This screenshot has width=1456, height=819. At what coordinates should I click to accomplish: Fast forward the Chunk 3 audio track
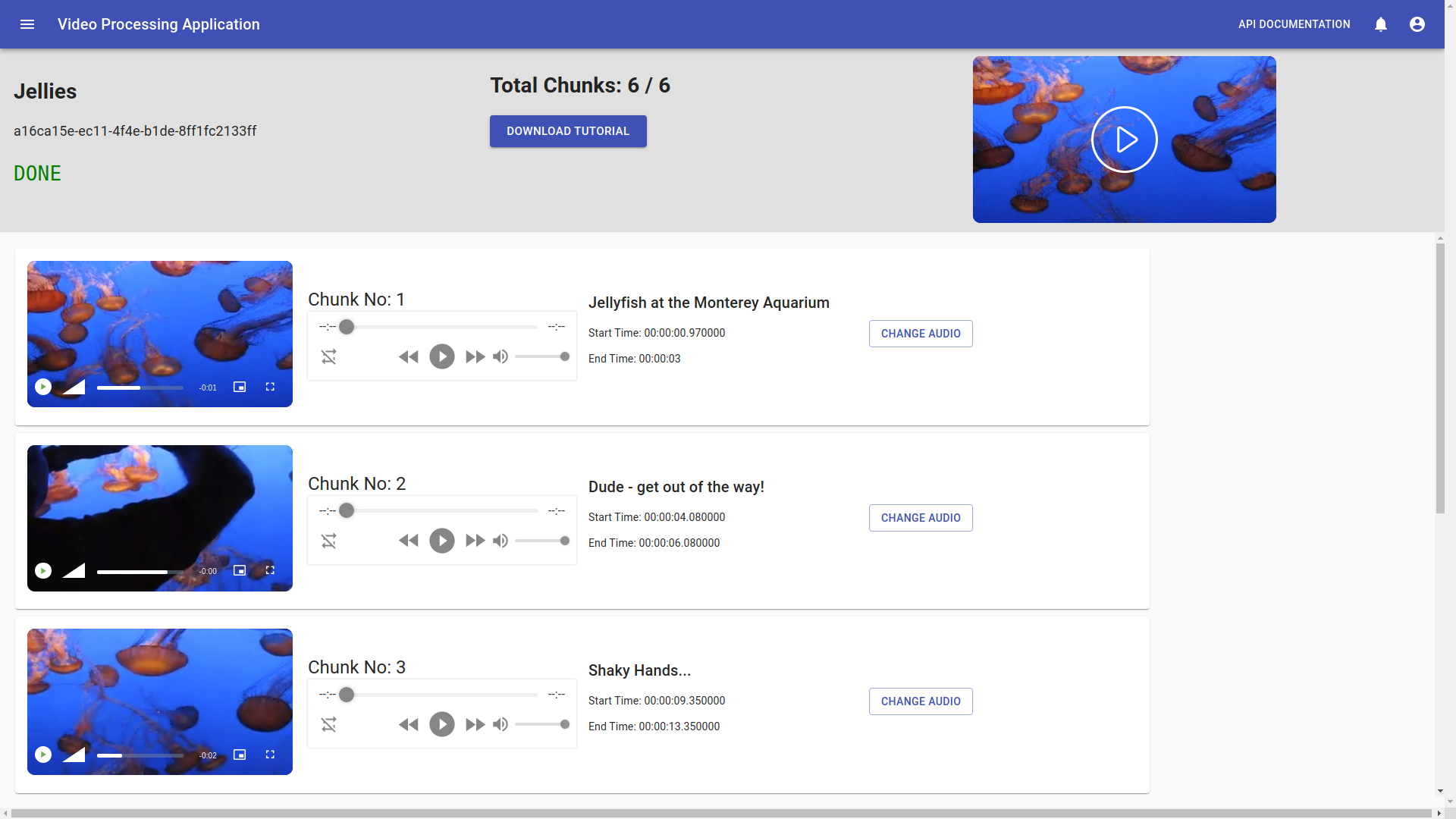tap(475, 725)
